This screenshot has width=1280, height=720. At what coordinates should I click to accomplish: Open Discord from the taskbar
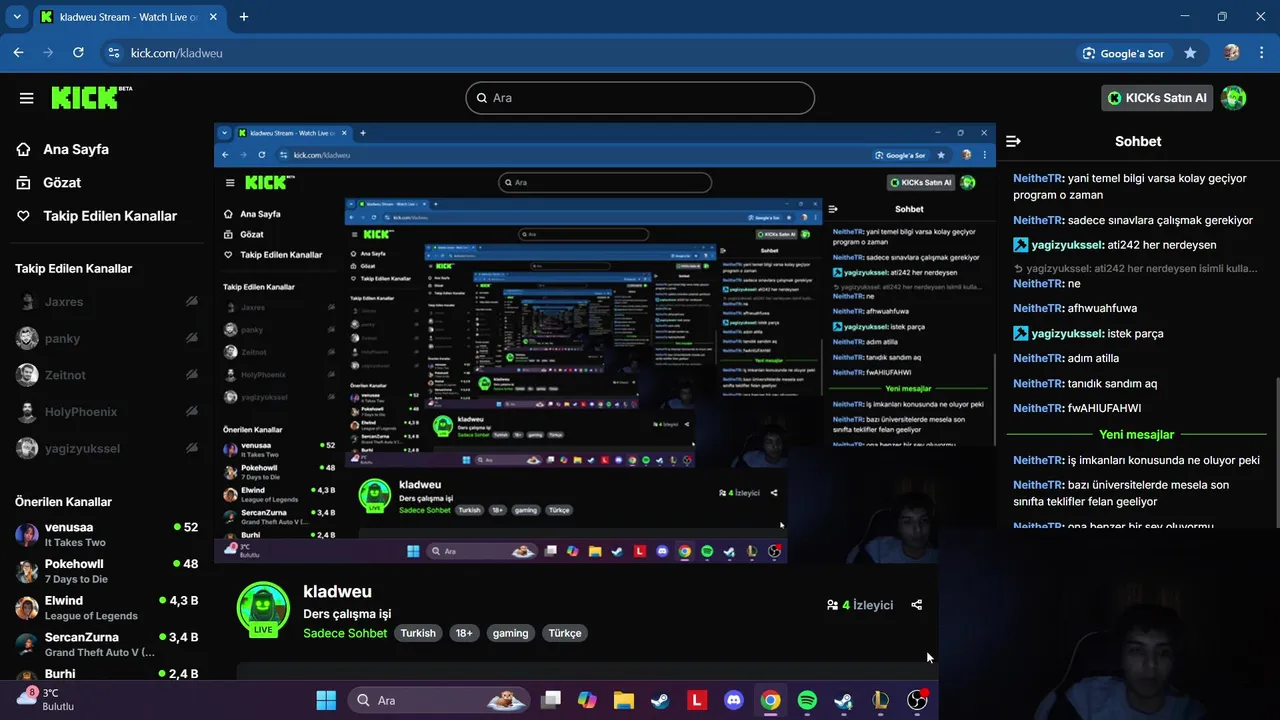pyautogui.click(x=734, y=700)
